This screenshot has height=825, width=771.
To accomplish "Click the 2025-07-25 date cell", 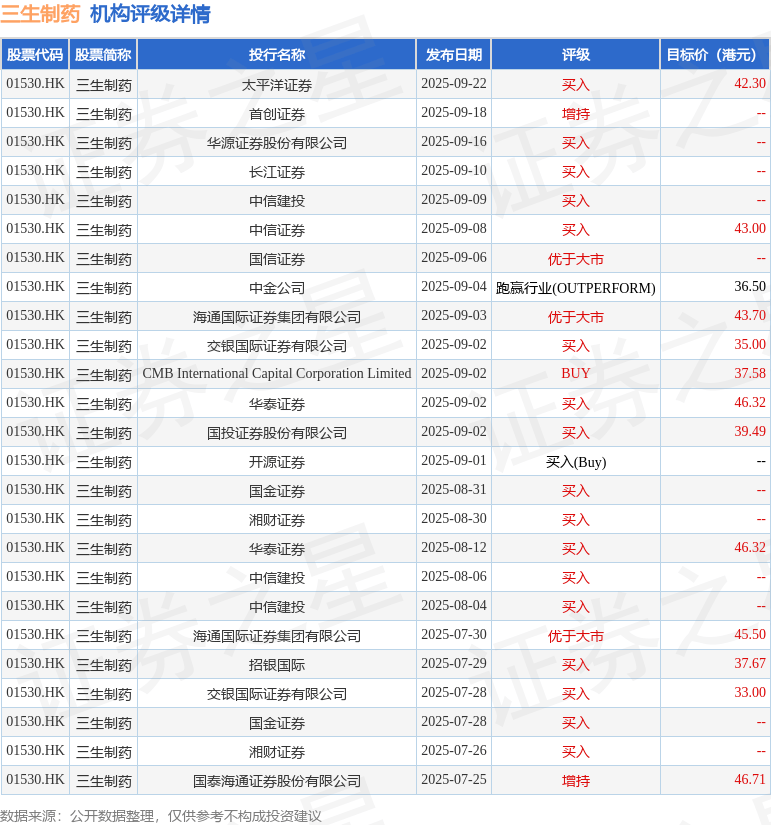I will (454, 780).
